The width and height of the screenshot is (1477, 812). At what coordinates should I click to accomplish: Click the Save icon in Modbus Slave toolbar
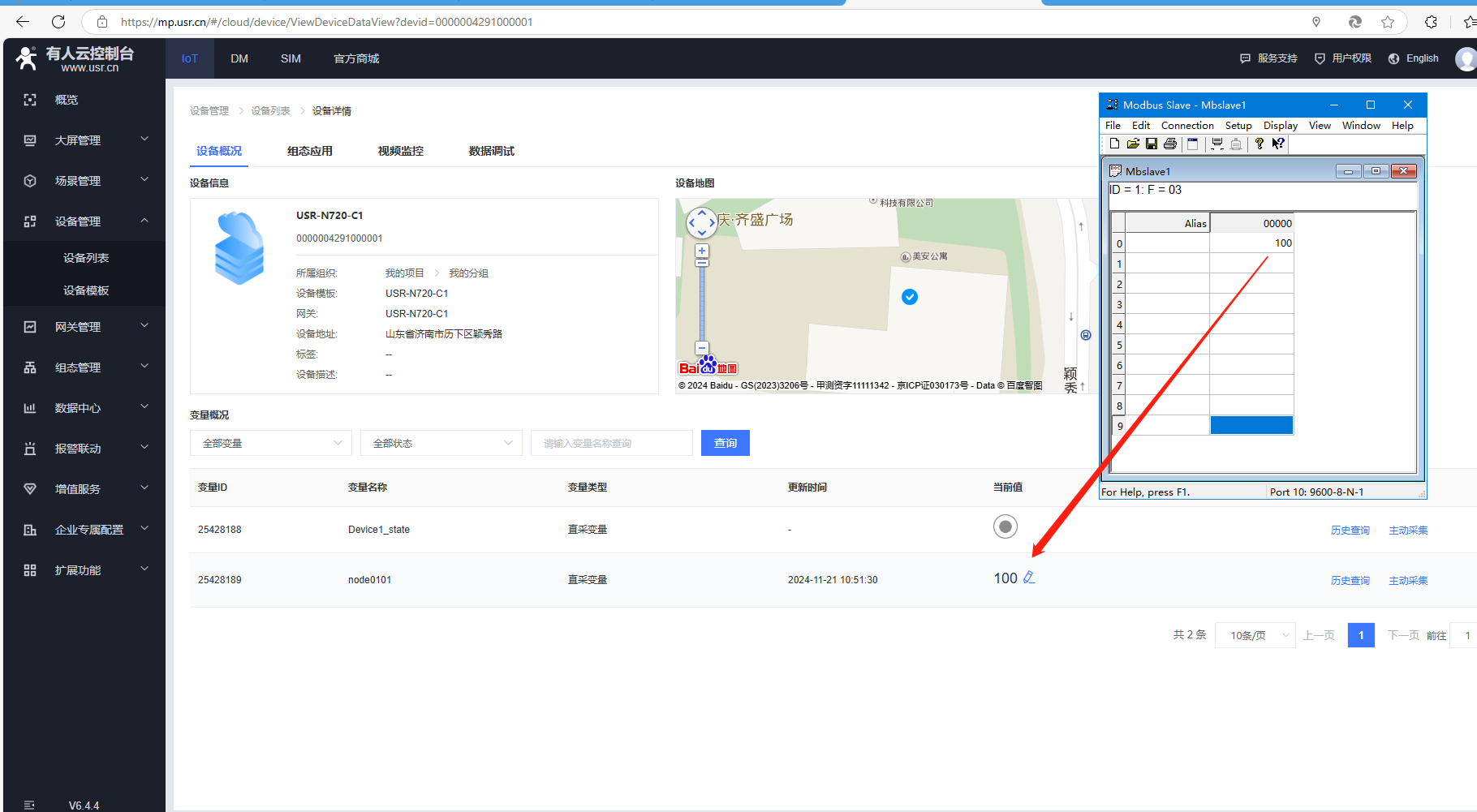click(1151, 144)
